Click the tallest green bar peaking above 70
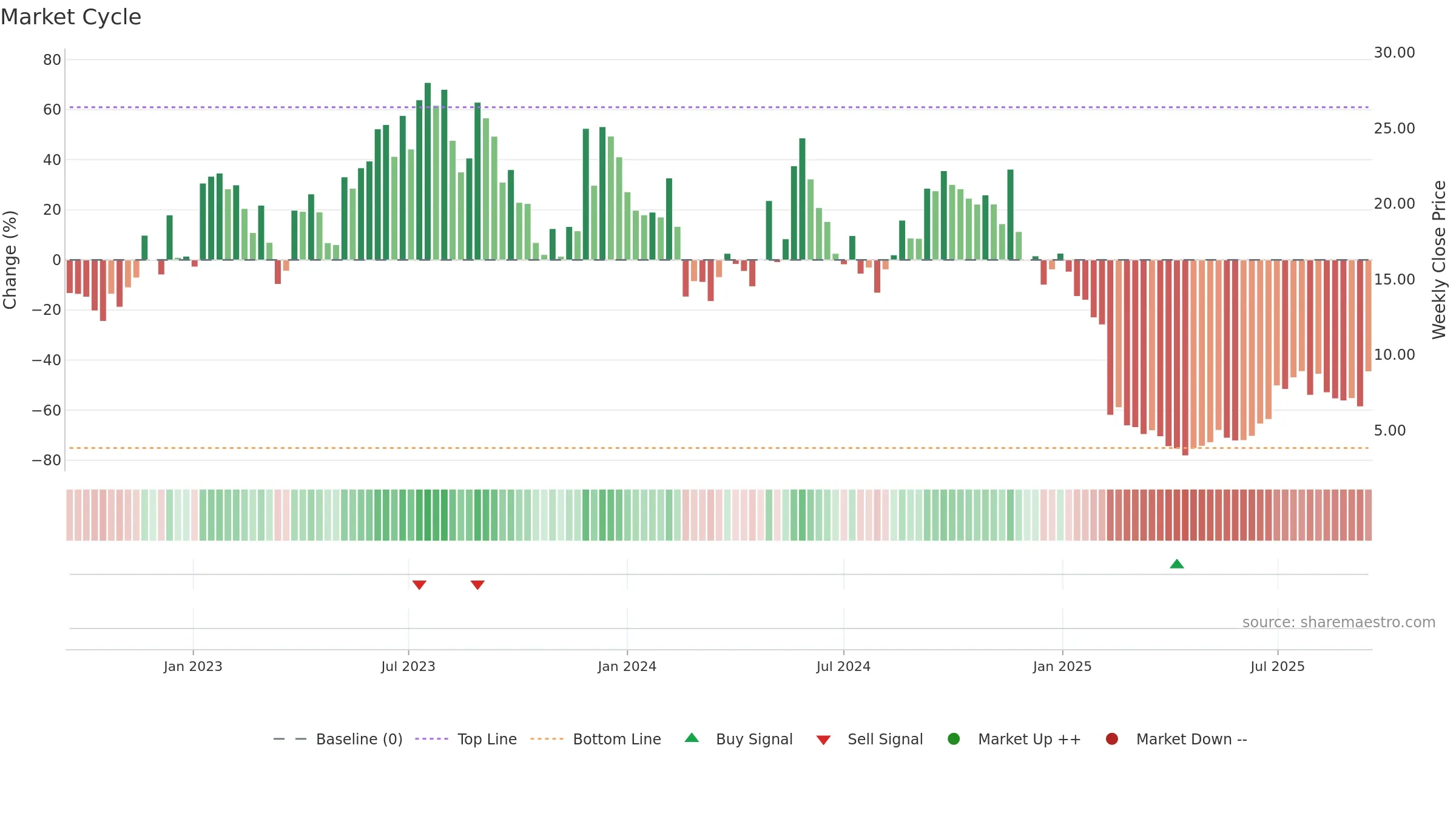This screenshot has width=1456, height=819. [428, 172]
